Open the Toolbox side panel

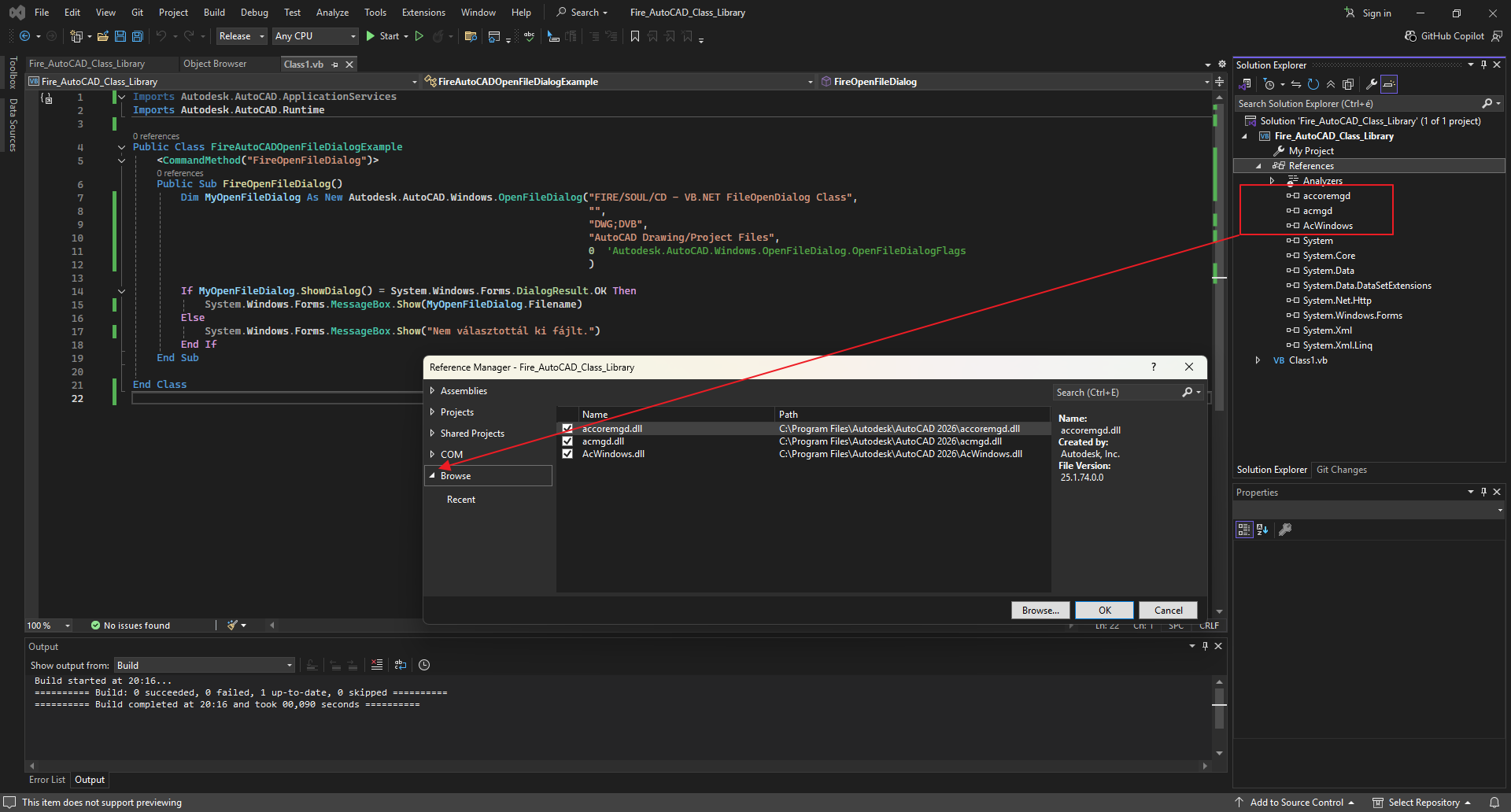coord(13,72)
